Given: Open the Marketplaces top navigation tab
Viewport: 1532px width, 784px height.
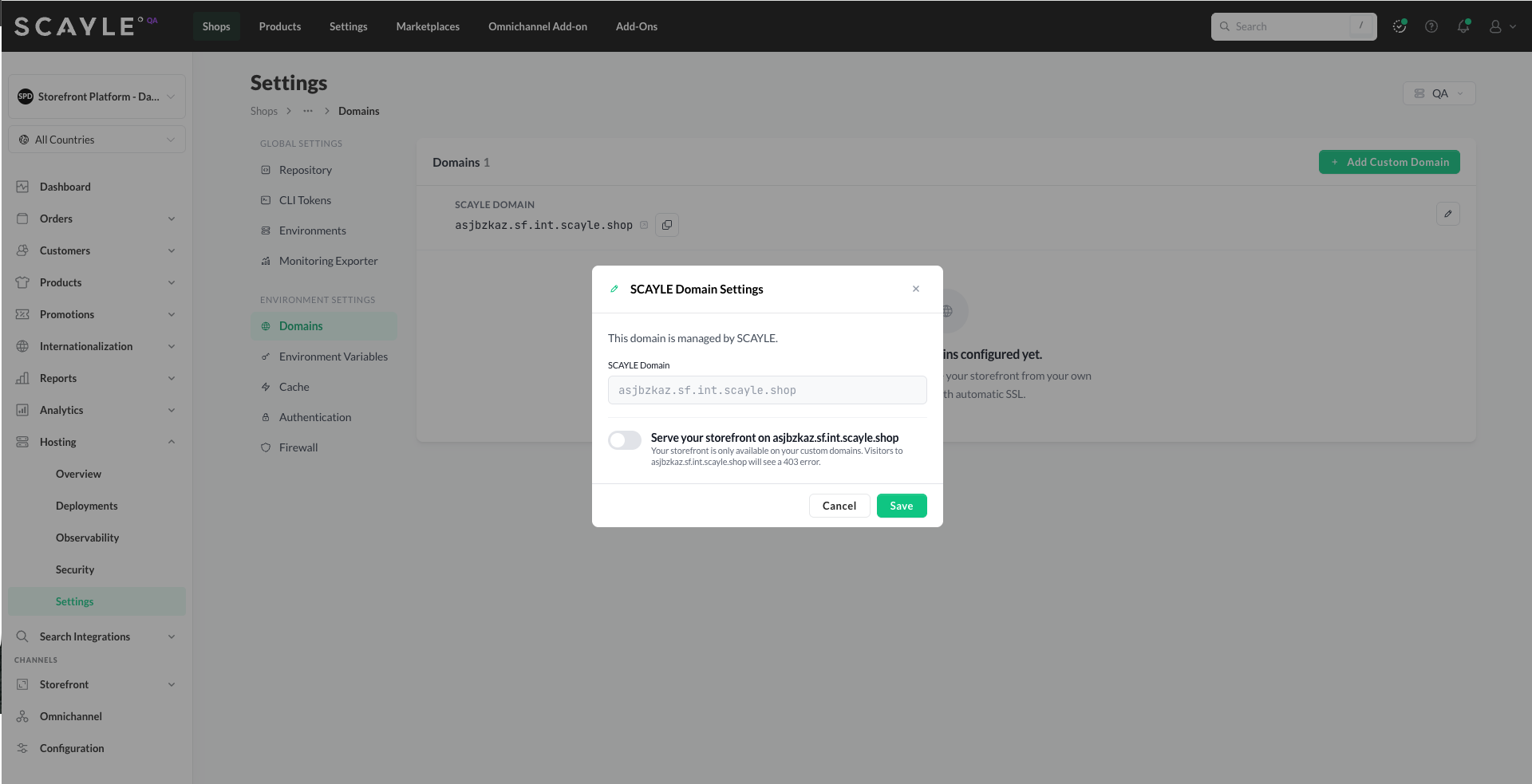Looking at the screenshot, I should [428, 26].
